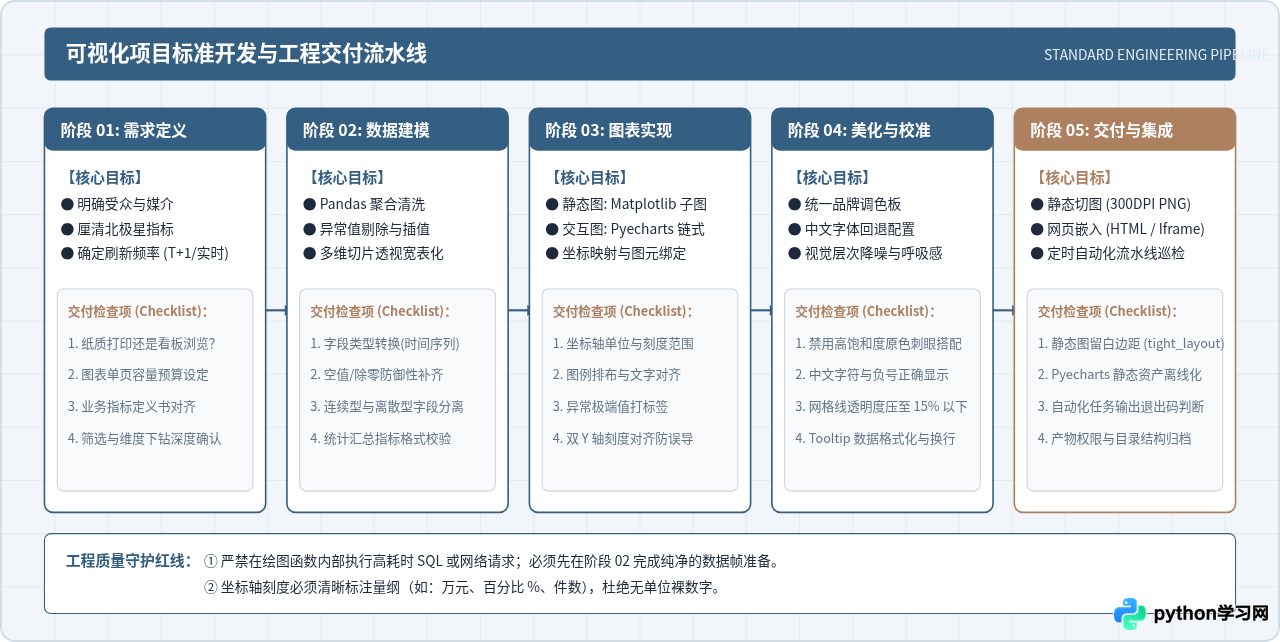Click rule ② about 坐标轴刻度必须清晰标注量纲
The height and width of the screenshot is (642, 1280).
point(462,587)
